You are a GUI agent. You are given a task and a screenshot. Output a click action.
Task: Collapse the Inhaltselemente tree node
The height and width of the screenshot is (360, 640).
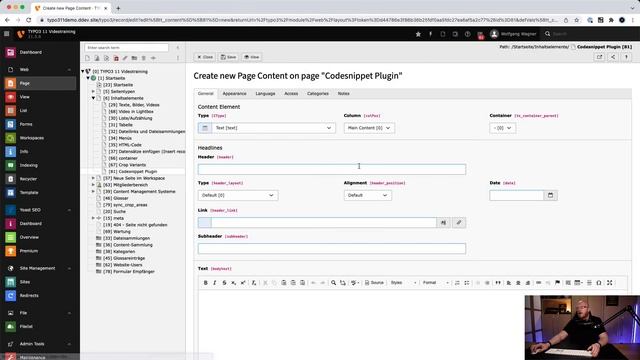pyautogui.click(x=93, y=98)
